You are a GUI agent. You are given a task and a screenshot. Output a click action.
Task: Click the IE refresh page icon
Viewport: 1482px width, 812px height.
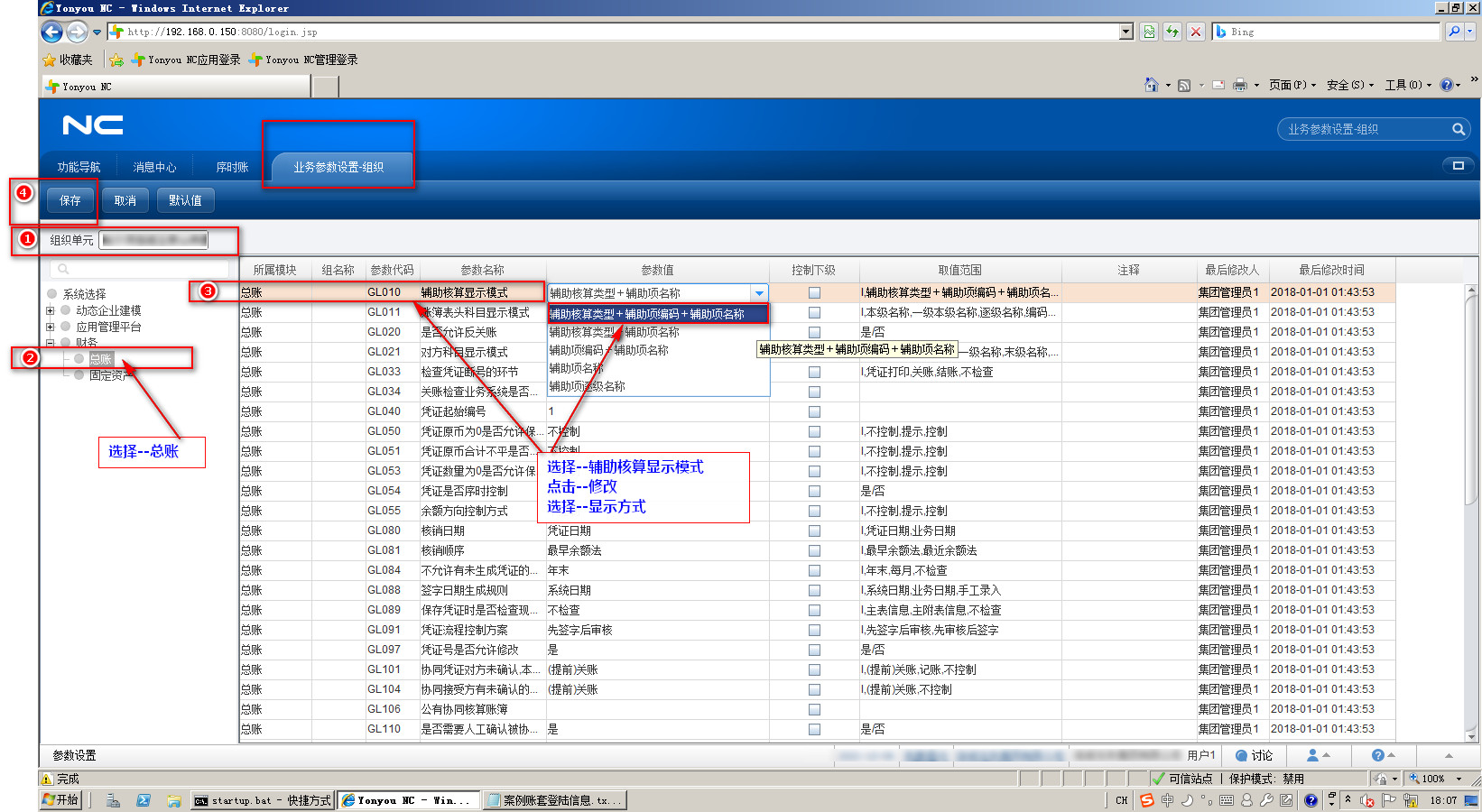tap(1172, 32)
